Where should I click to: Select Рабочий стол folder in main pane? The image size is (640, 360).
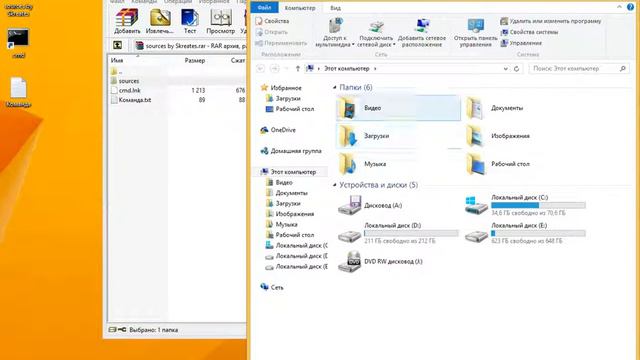click(498, 164)
